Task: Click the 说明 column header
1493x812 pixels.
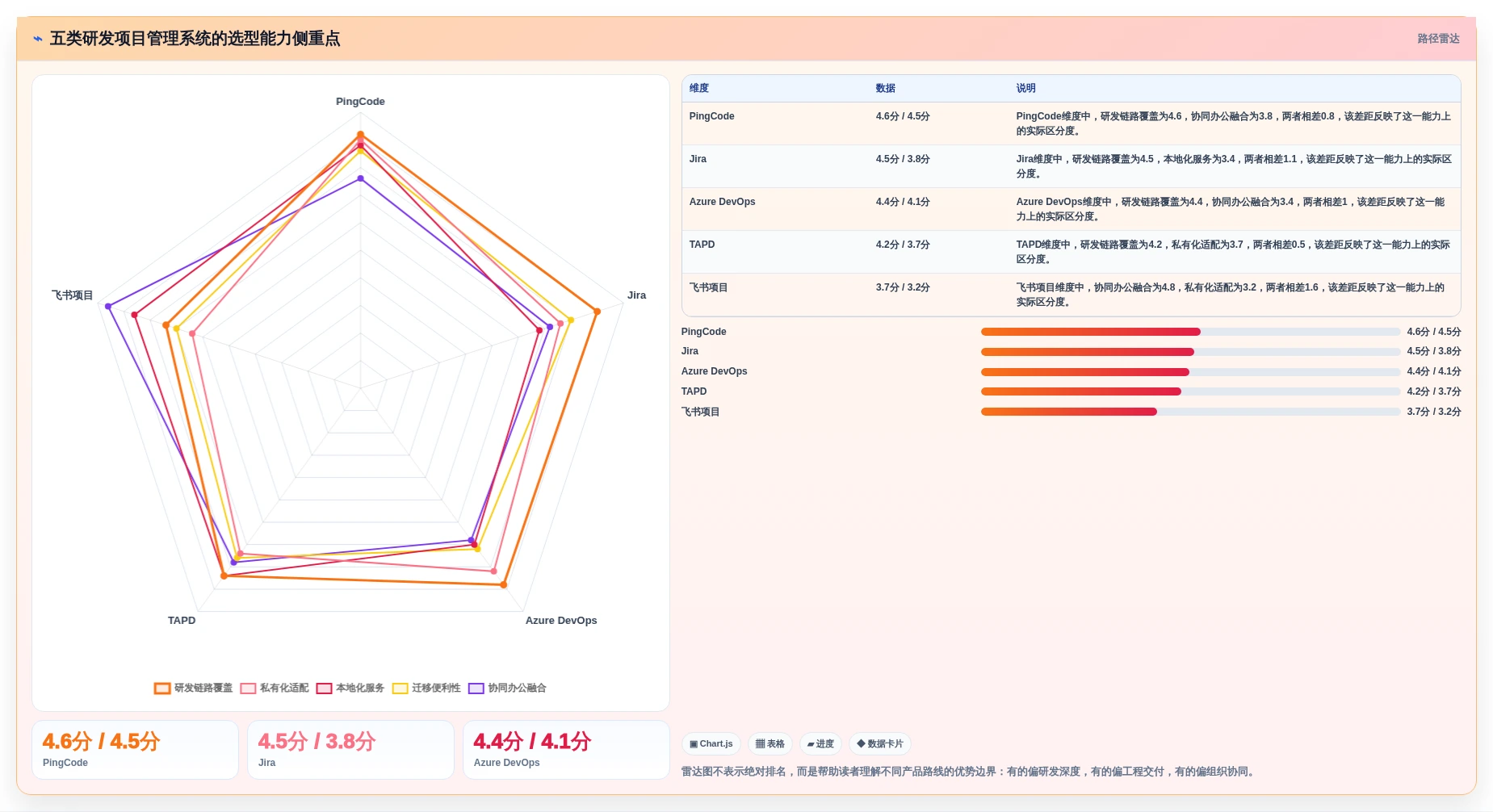Action: tap(1025, 89)
